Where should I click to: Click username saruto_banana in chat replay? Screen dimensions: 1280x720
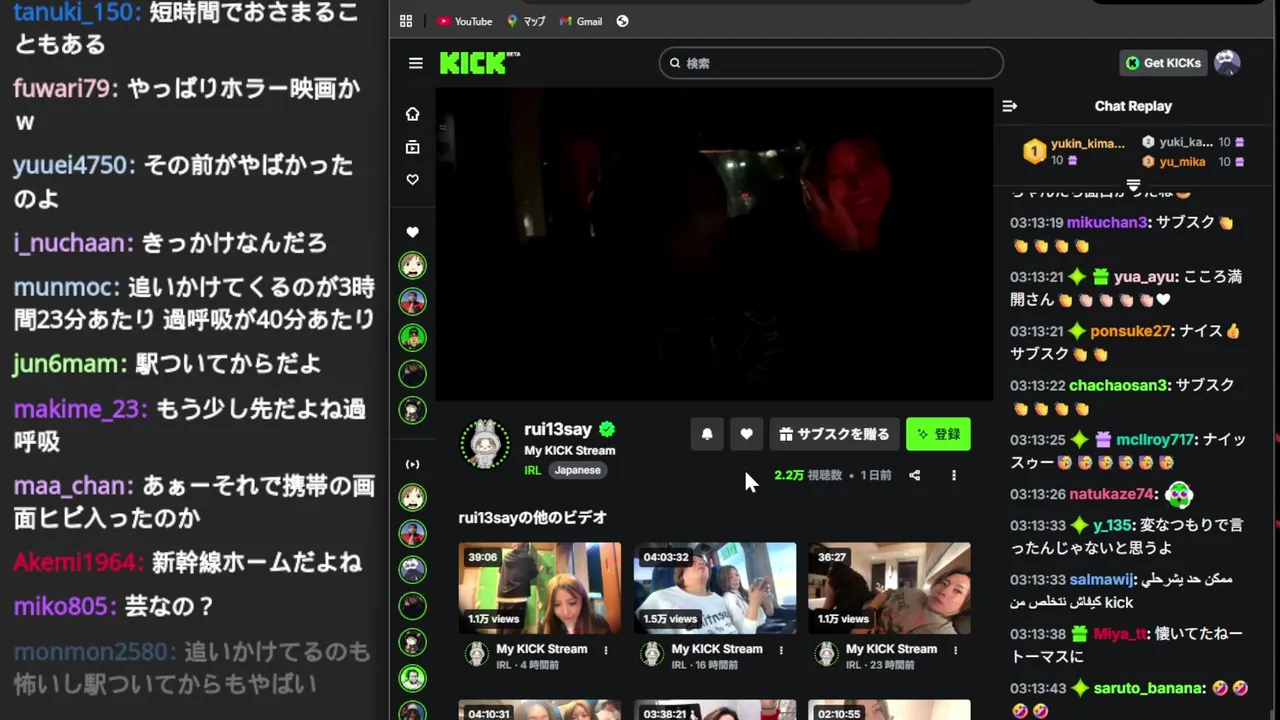click(x=1148, y=688)
